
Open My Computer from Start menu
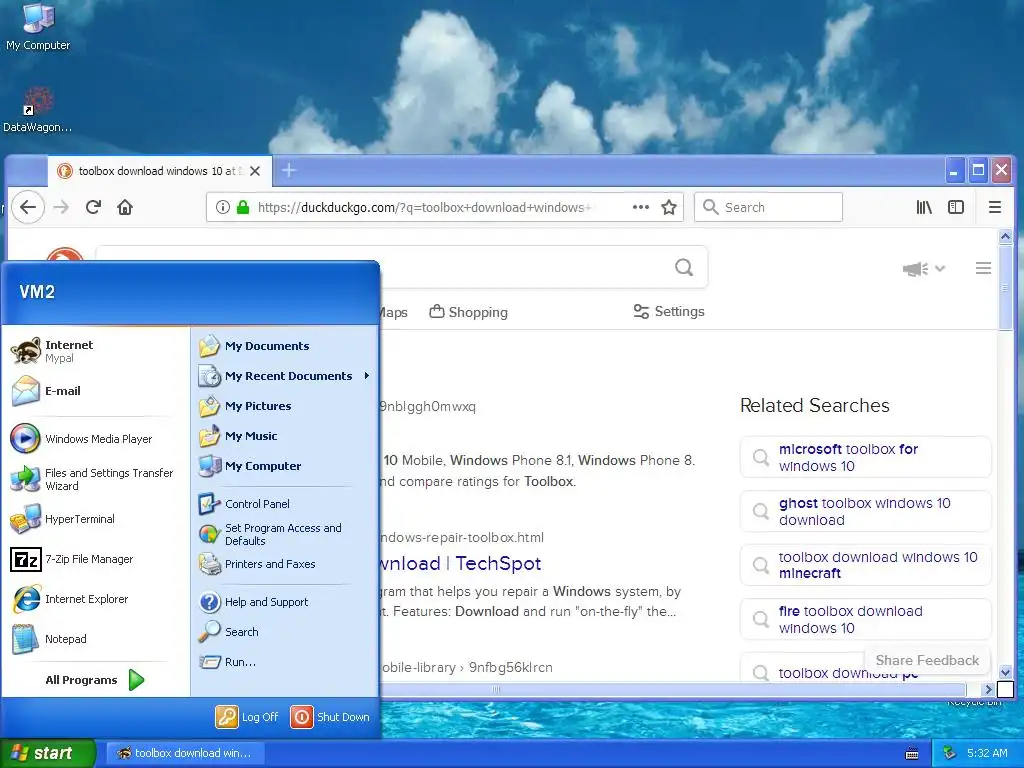[x=285, y=466]
